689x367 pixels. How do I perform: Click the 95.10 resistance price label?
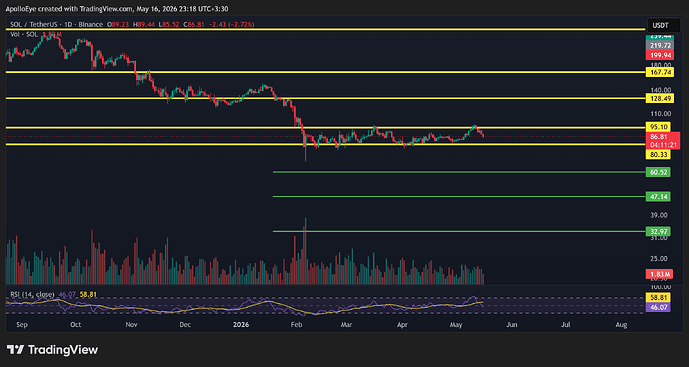pyautogui.click(x=658, y=127)
